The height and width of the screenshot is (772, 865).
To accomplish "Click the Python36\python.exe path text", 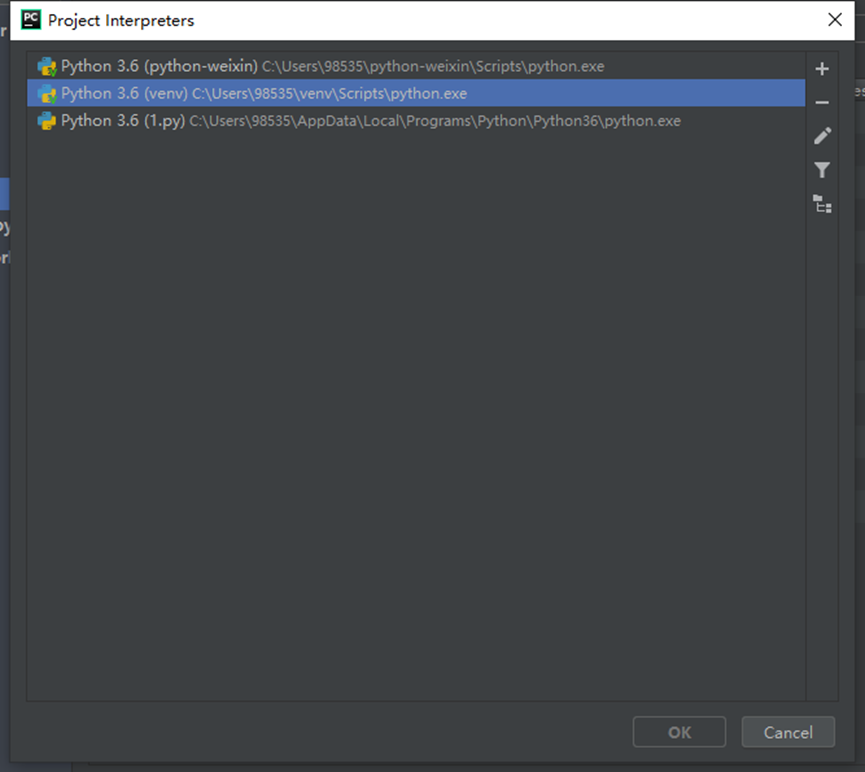I will click(435, 121).
